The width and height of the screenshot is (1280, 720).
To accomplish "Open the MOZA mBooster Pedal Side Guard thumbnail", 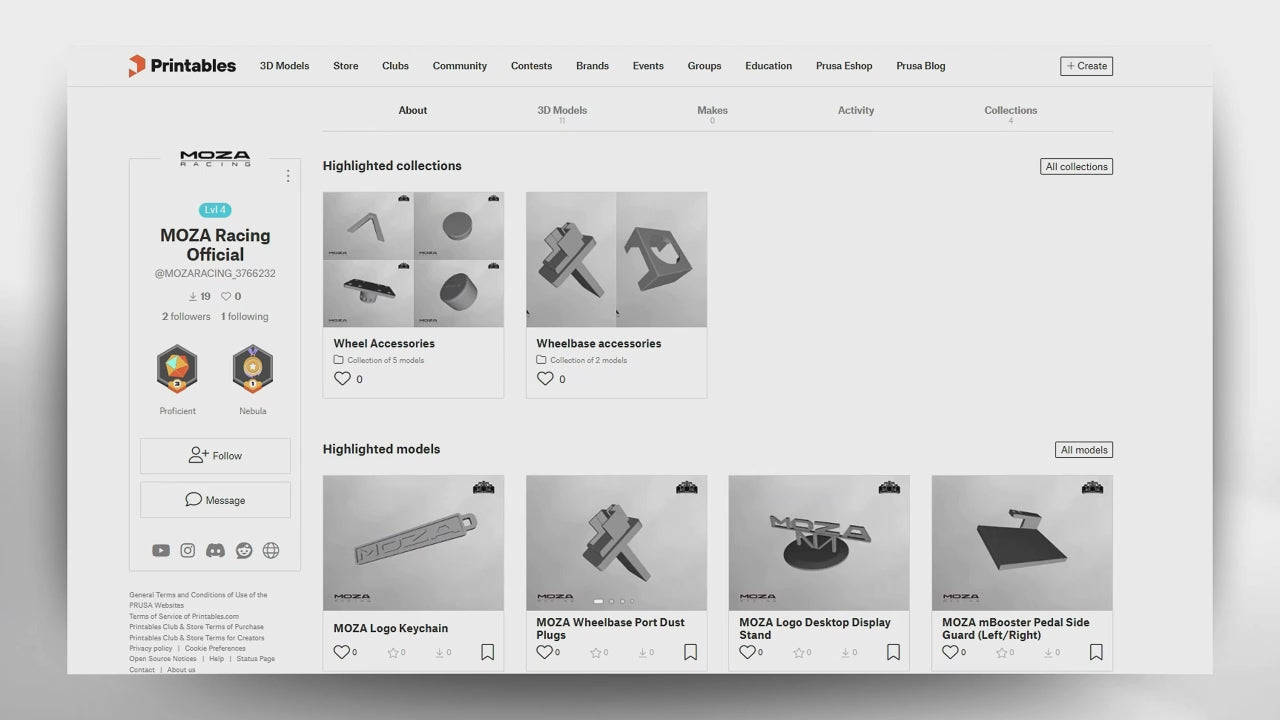I will [x=1021, y=542].
